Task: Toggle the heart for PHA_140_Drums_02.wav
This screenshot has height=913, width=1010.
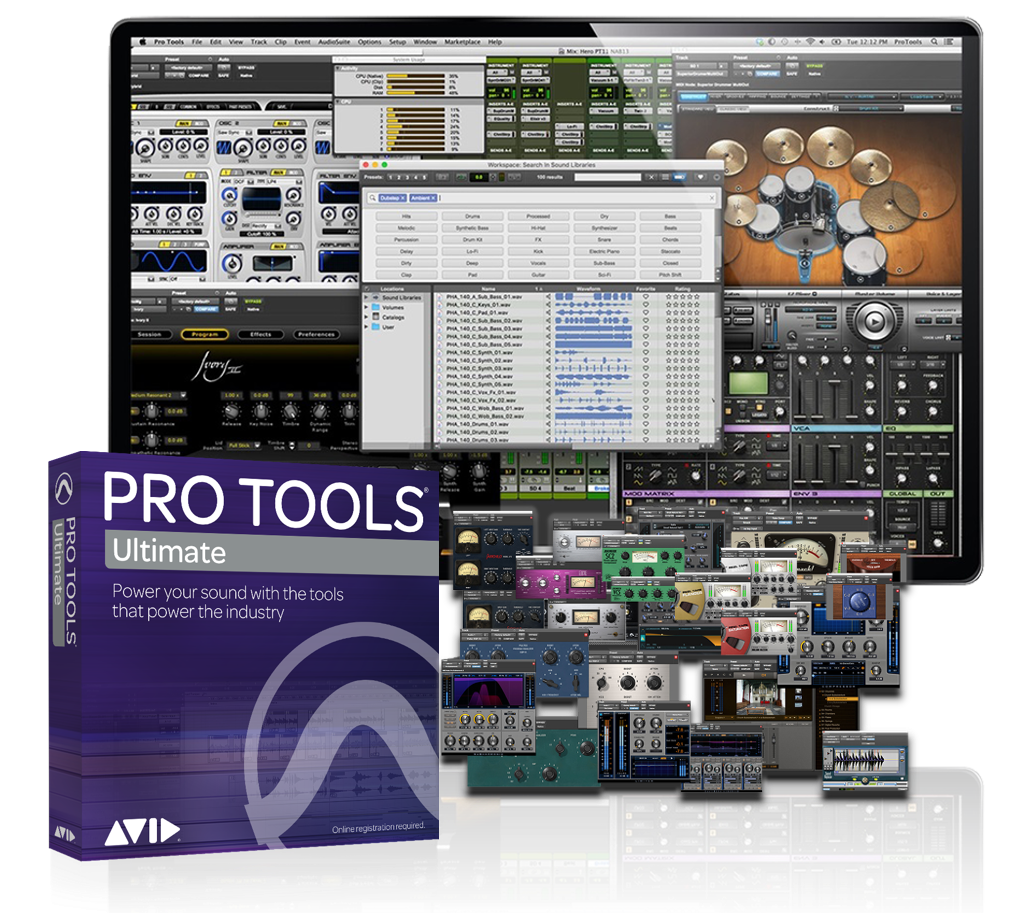Action: 646,432
